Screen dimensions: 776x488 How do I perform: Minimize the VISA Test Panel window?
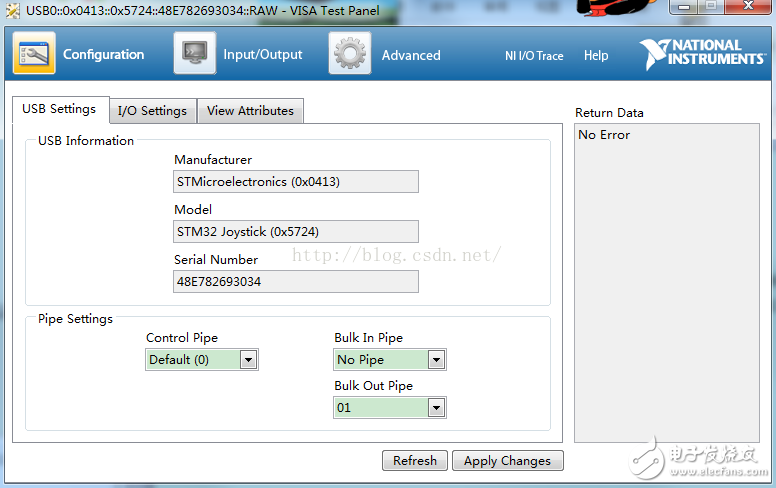click(x=684, y=7)
